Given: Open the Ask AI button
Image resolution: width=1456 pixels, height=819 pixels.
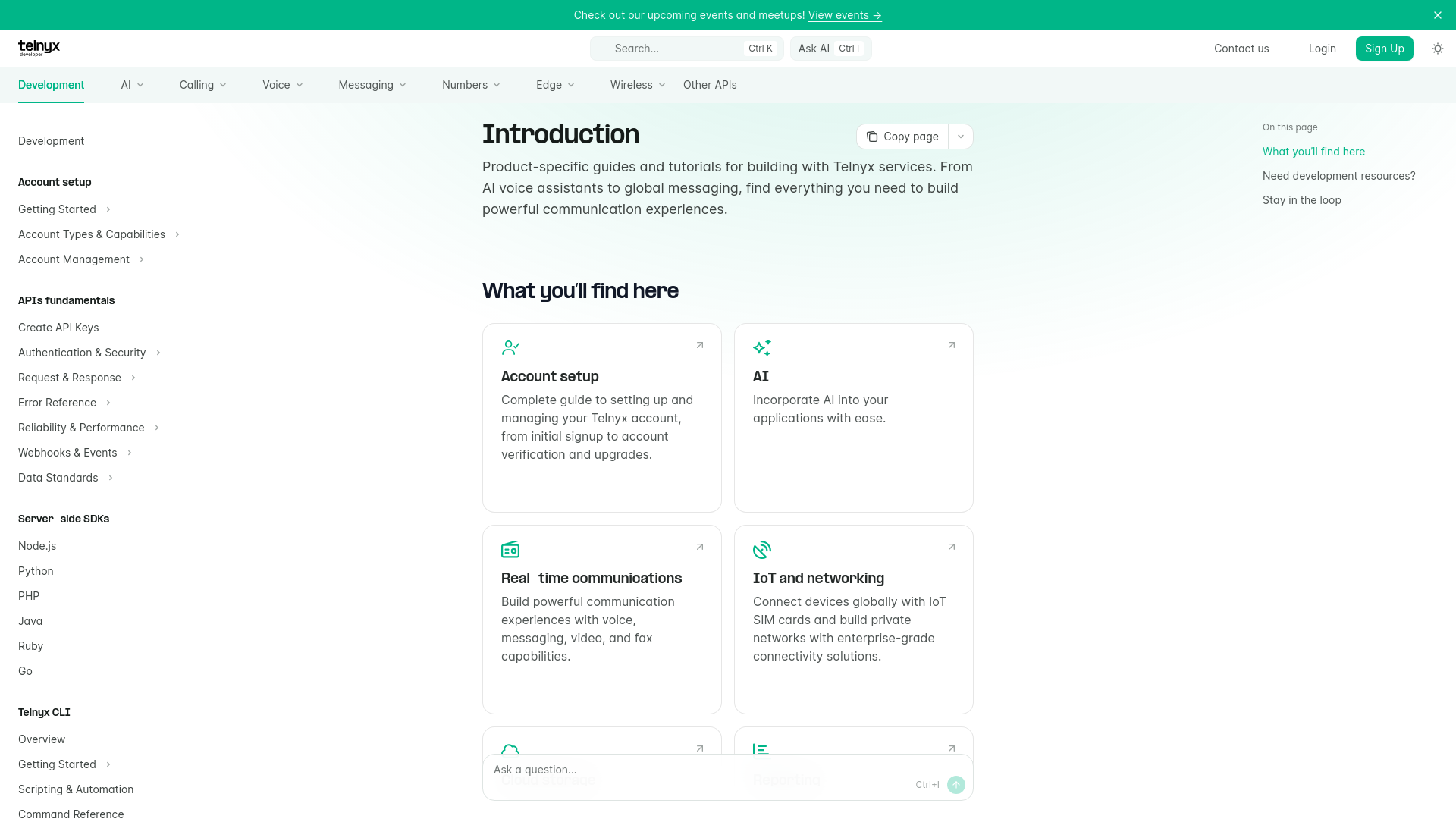Looking at the screenshot, I should pos(831,49).
